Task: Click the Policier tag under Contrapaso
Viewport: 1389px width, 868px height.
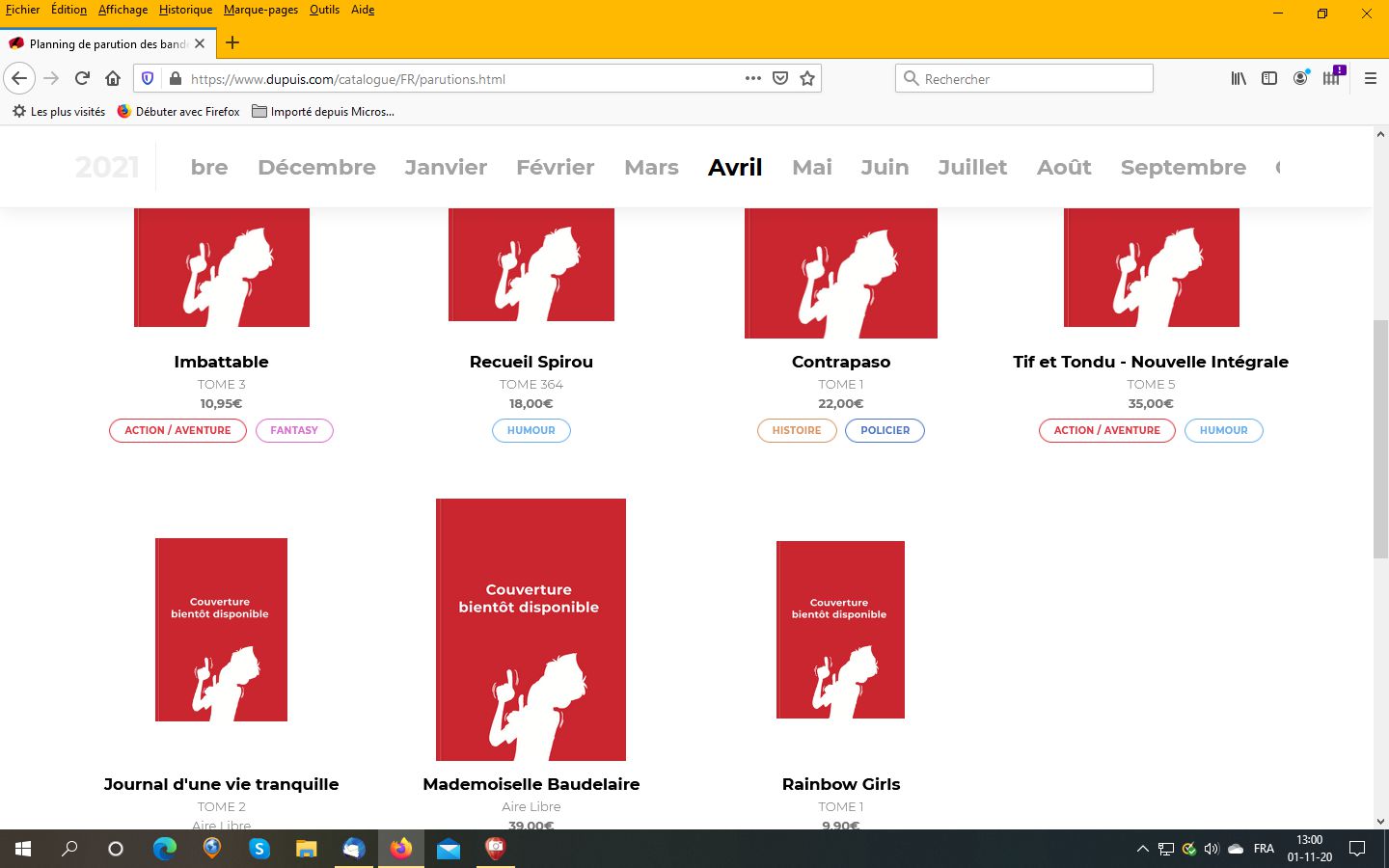Action: pyautogui.click(x=885, y=430)
